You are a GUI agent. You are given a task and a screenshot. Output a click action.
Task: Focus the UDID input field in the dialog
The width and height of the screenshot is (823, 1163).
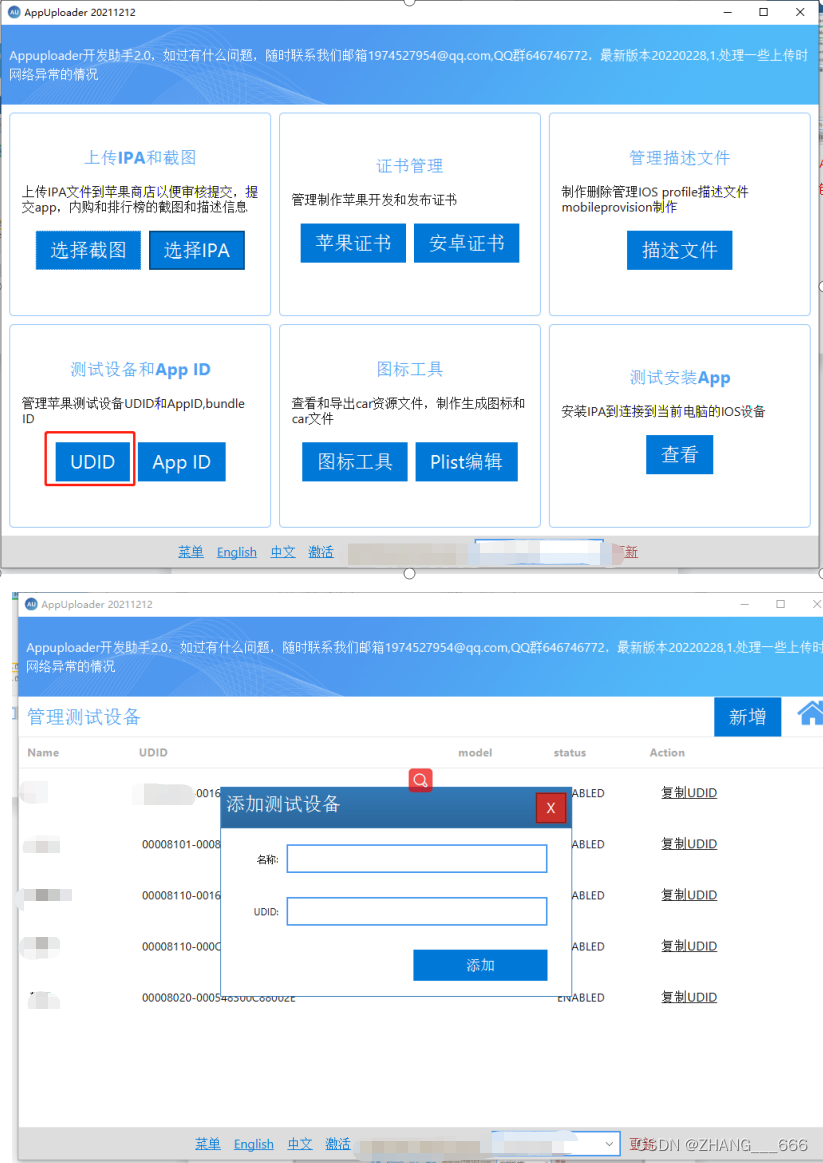tap(417, 911)
